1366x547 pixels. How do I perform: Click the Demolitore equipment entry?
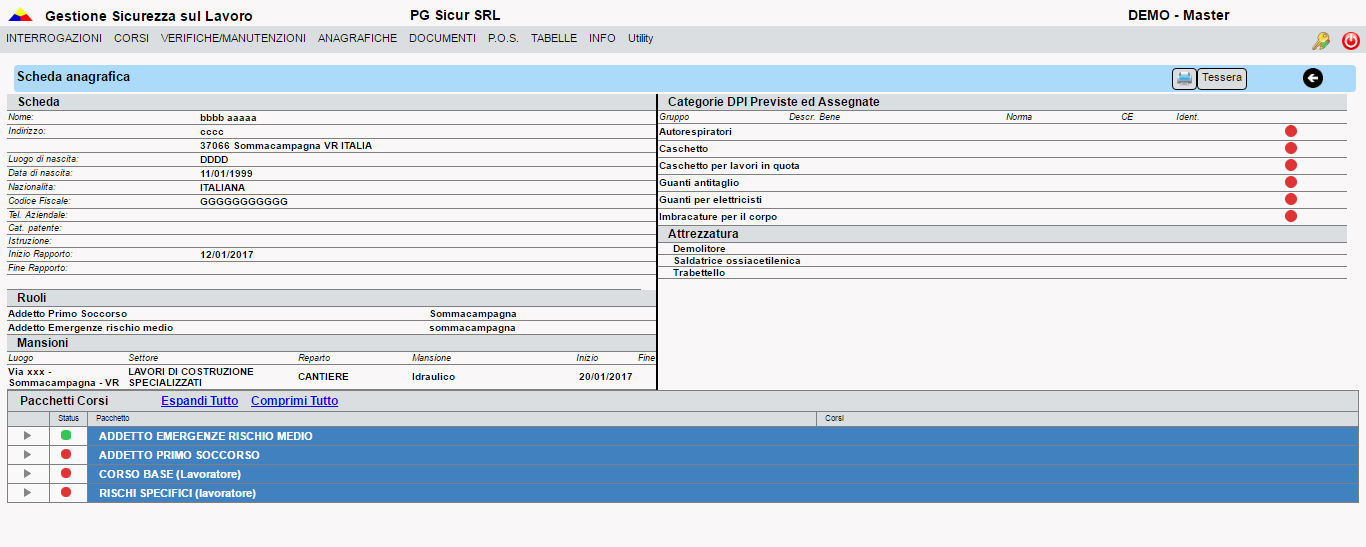699,248
